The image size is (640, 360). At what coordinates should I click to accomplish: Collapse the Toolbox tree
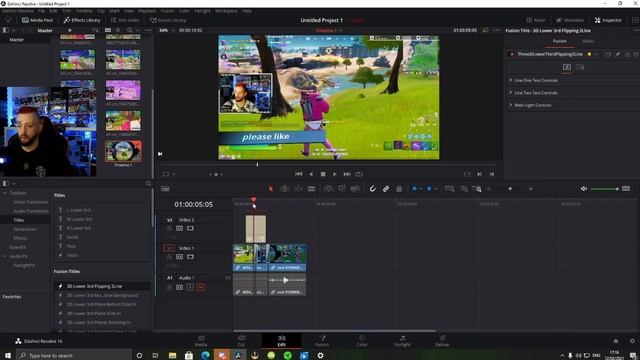pos(5,193)
